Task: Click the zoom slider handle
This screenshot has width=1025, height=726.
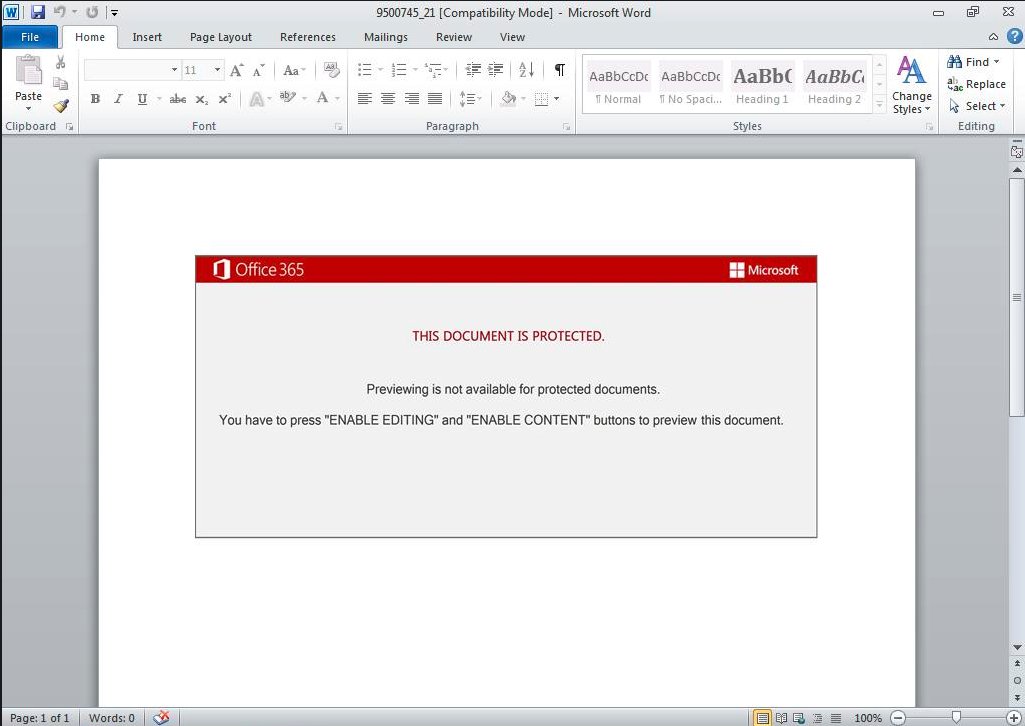Action: [x=956, y=718]
